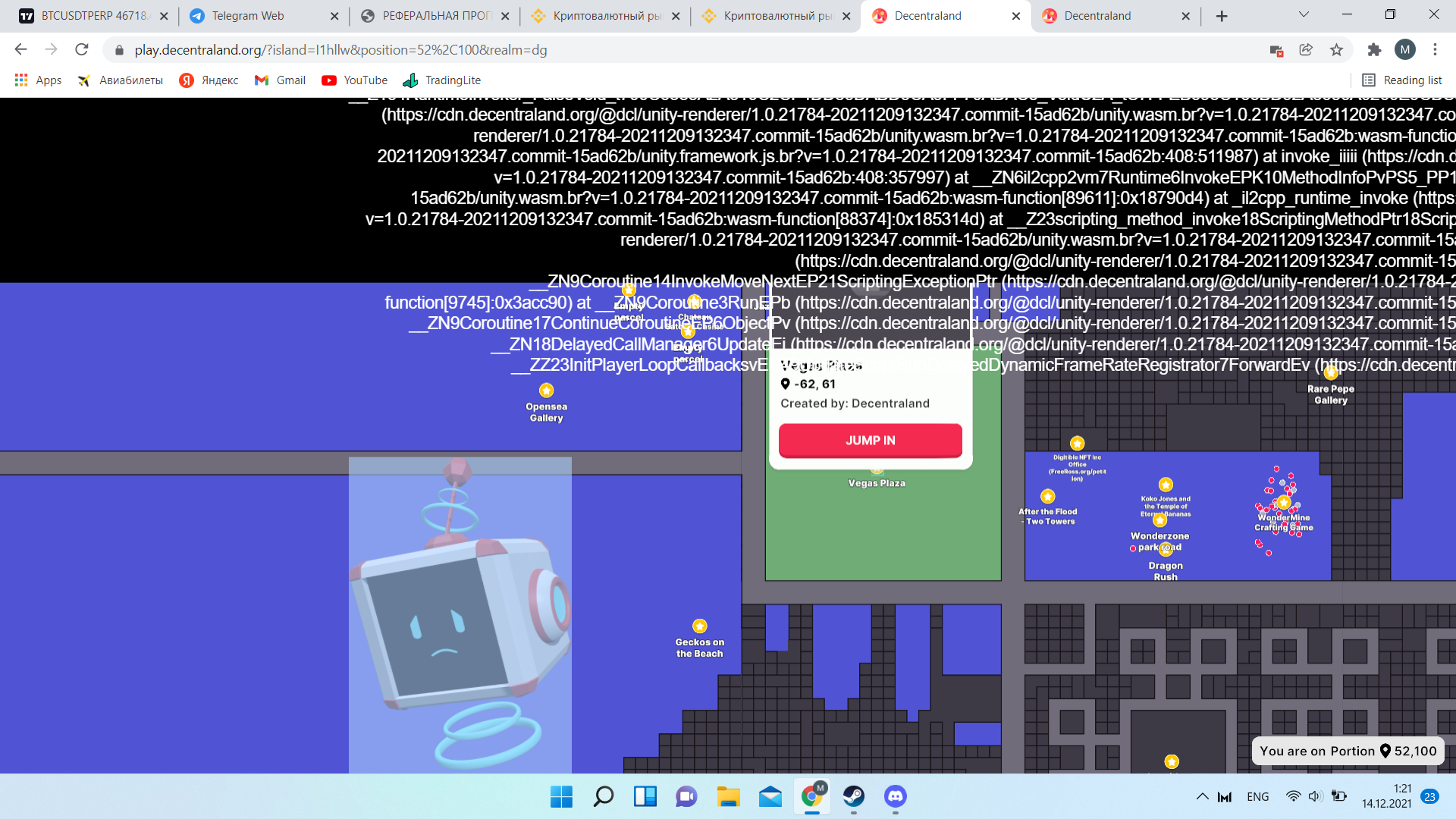This screenshot has height=819, width=1456.
Task: Expand hidden icons in the system tray
Action: (x=1203, y=797)
